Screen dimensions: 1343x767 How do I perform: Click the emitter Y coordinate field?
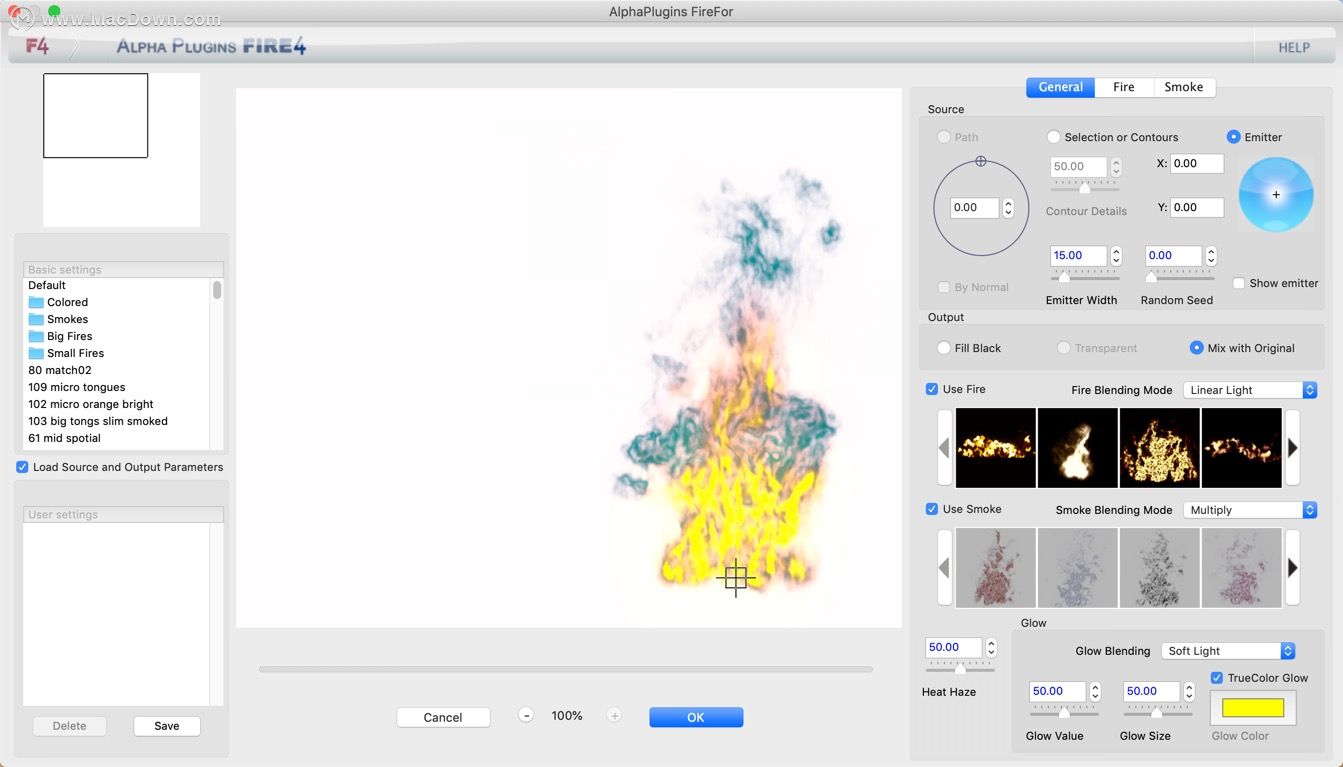[x=1197, y=207]
